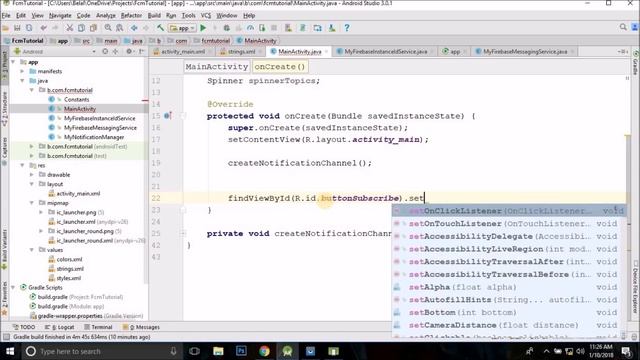Collapse the app module tree node
The image size is (640, 360).
tap(13, 62)
